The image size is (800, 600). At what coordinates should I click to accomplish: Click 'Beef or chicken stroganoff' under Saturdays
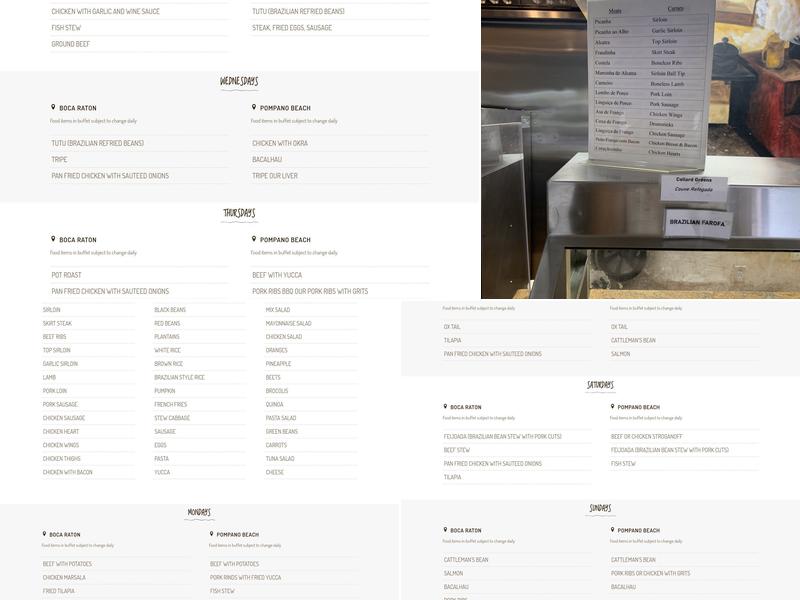click(647, 436)
